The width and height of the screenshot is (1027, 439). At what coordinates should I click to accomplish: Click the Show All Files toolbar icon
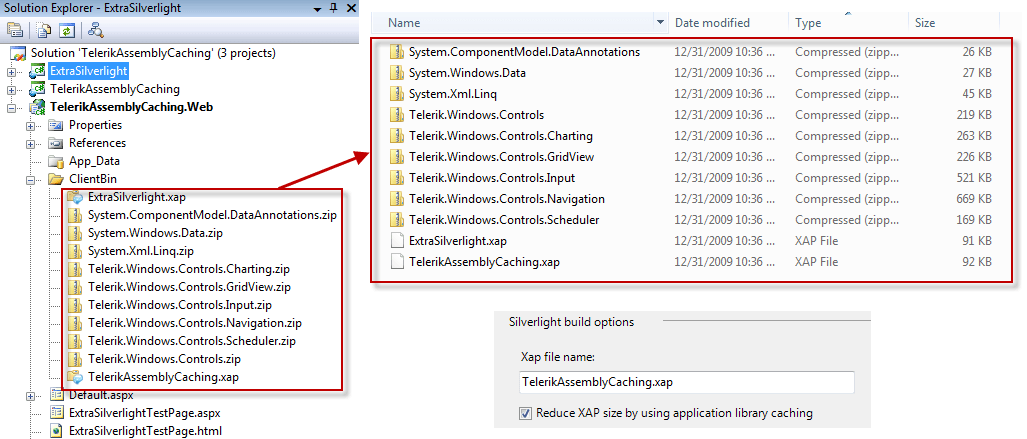click(x=44, y=30)
